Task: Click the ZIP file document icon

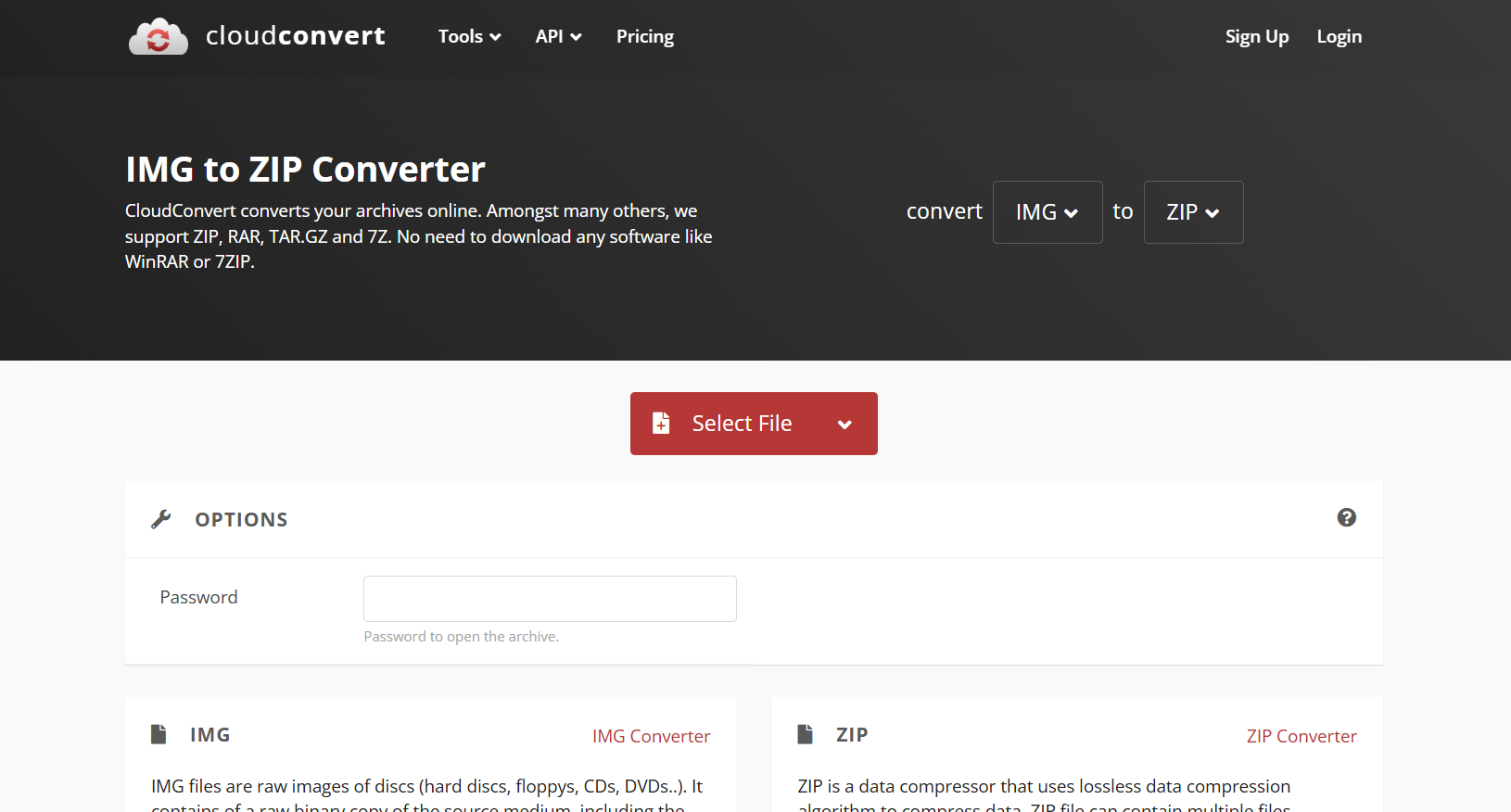Action: click(805, 734)
